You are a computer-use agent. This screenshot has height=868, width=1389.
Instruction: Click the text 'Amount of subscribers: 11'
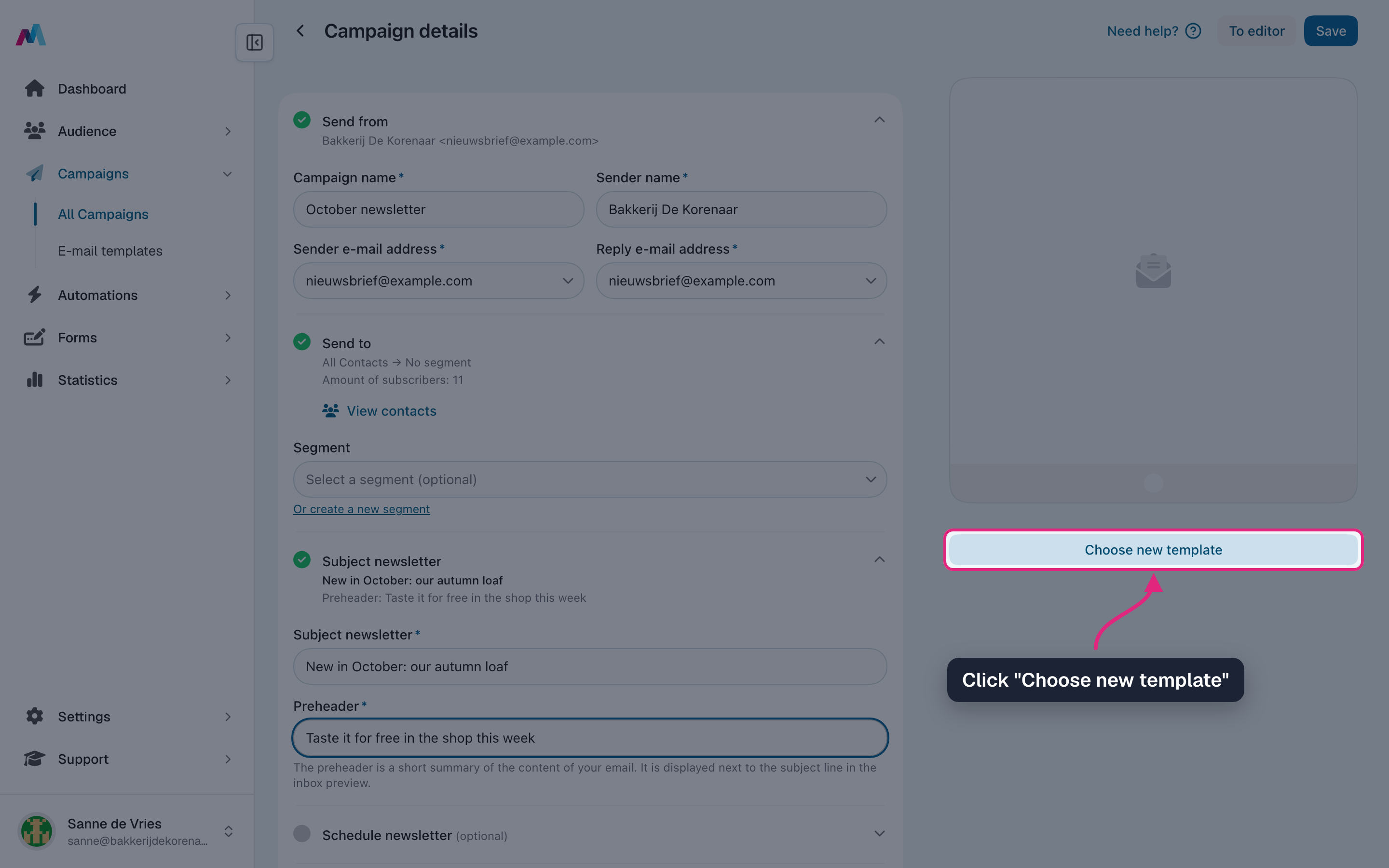point(393,380)
